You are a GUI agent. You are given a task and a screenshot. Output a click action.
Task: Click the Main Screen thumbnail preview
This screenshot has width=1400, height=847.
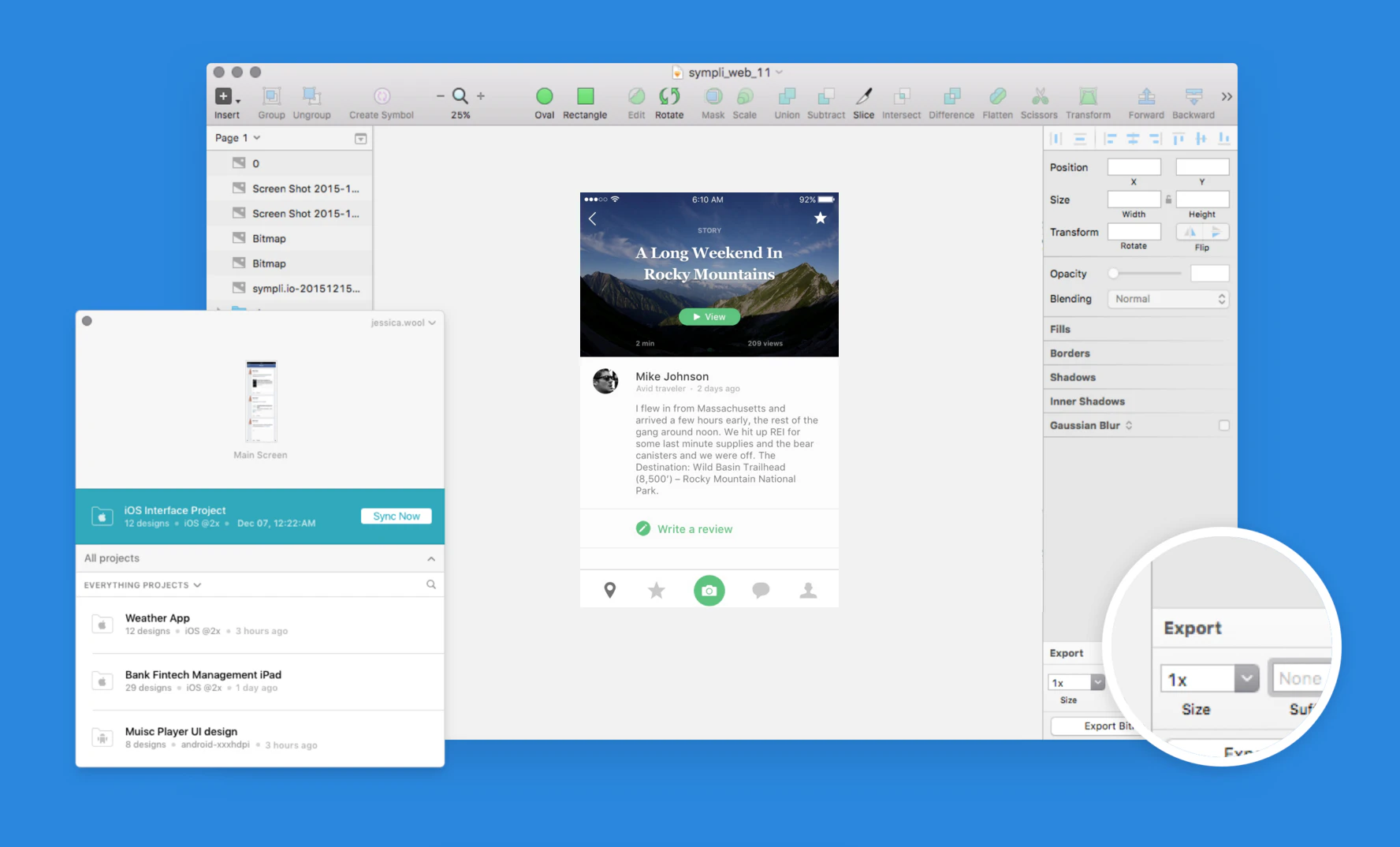[x=261, y=401]
